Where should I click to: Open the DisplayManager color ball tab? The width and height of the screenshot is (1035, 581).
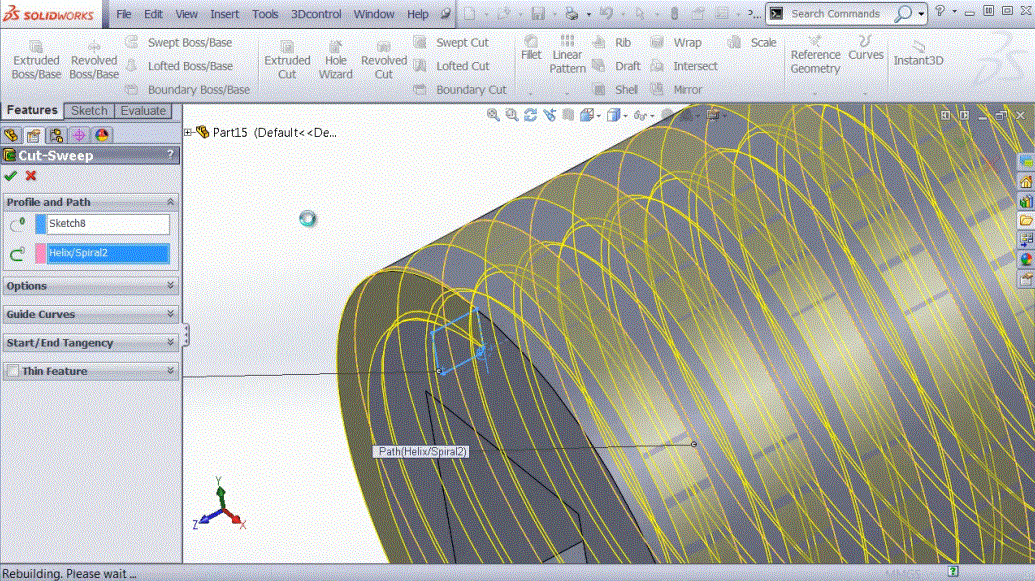click(x=102, y=135)
